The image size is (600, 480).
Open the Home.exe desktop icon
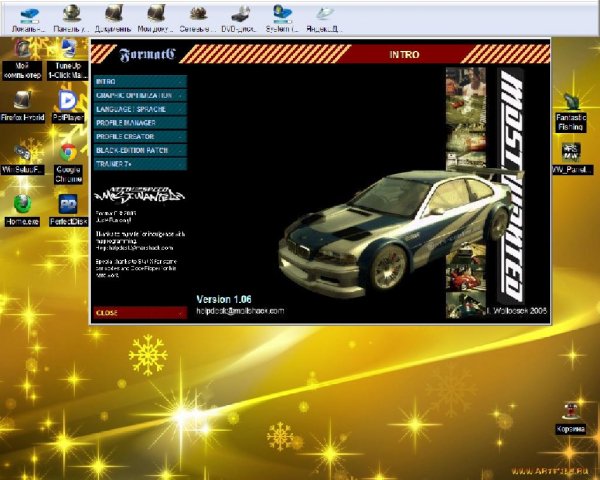coord(22,208)
